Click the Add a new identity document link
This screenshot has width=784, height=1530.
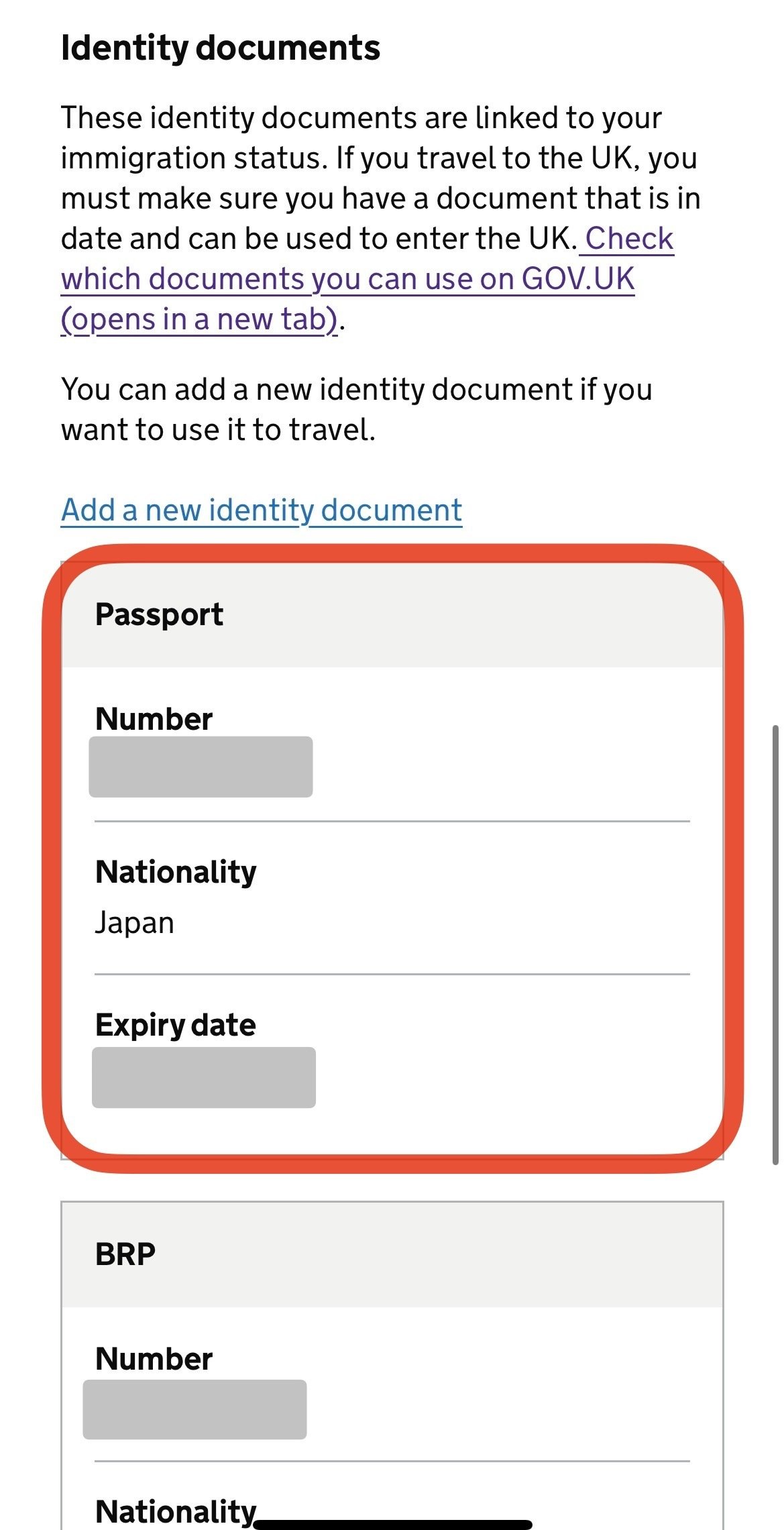coord(262,510)
